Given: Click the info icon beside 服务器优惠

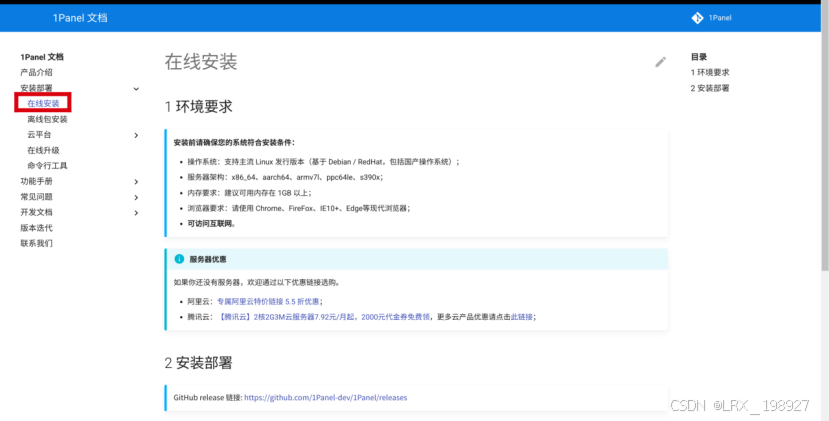Looking at the screenshot, I should 179,259.
